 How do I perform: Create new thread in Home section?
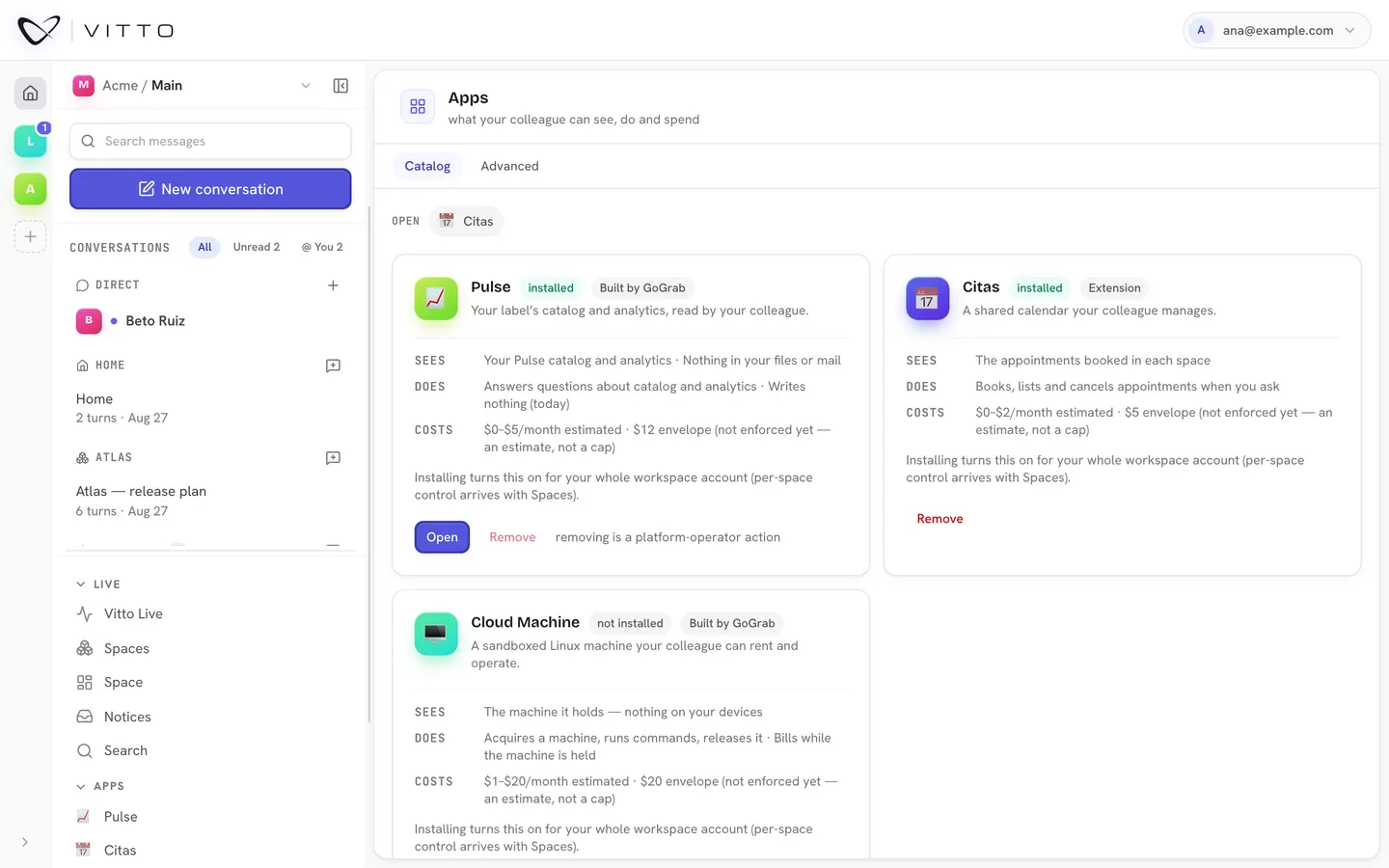(333, 366)
